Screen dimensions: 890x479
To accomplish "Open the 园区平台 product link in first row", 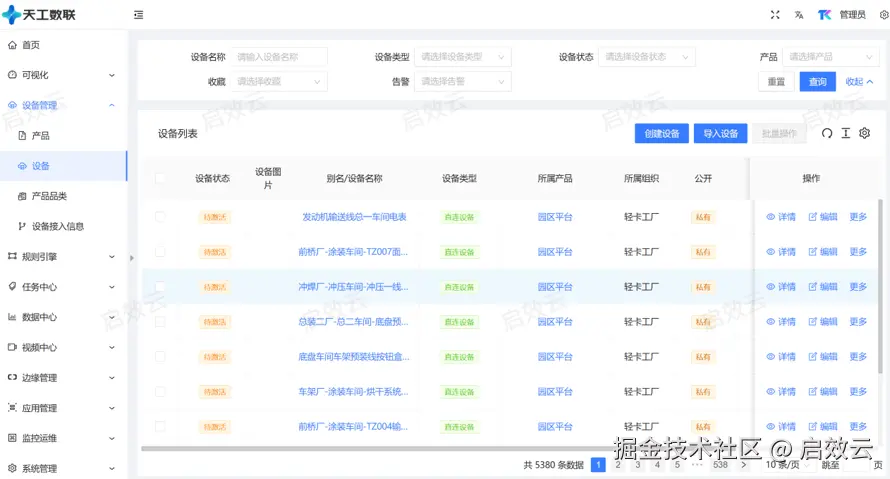I will (555, 217).
